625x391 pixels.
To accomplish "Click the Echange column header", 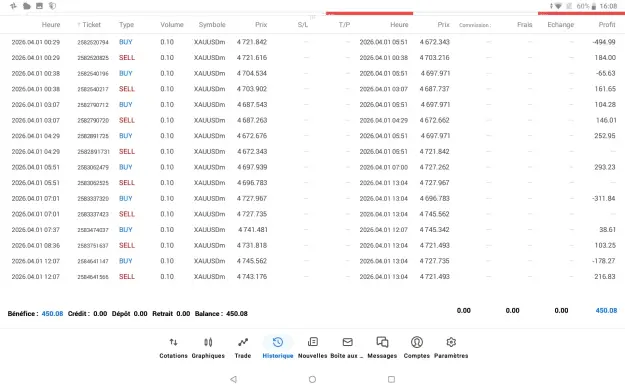I will pyautogui.click(x=560, y=25).
